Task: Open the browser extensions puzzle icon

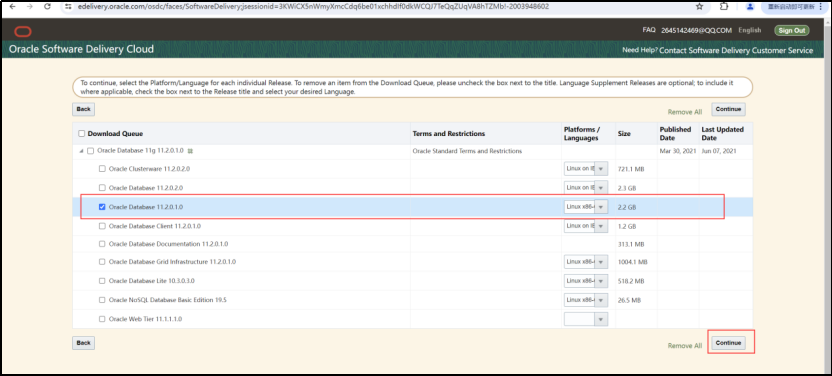Action: [x=724, y=7]
